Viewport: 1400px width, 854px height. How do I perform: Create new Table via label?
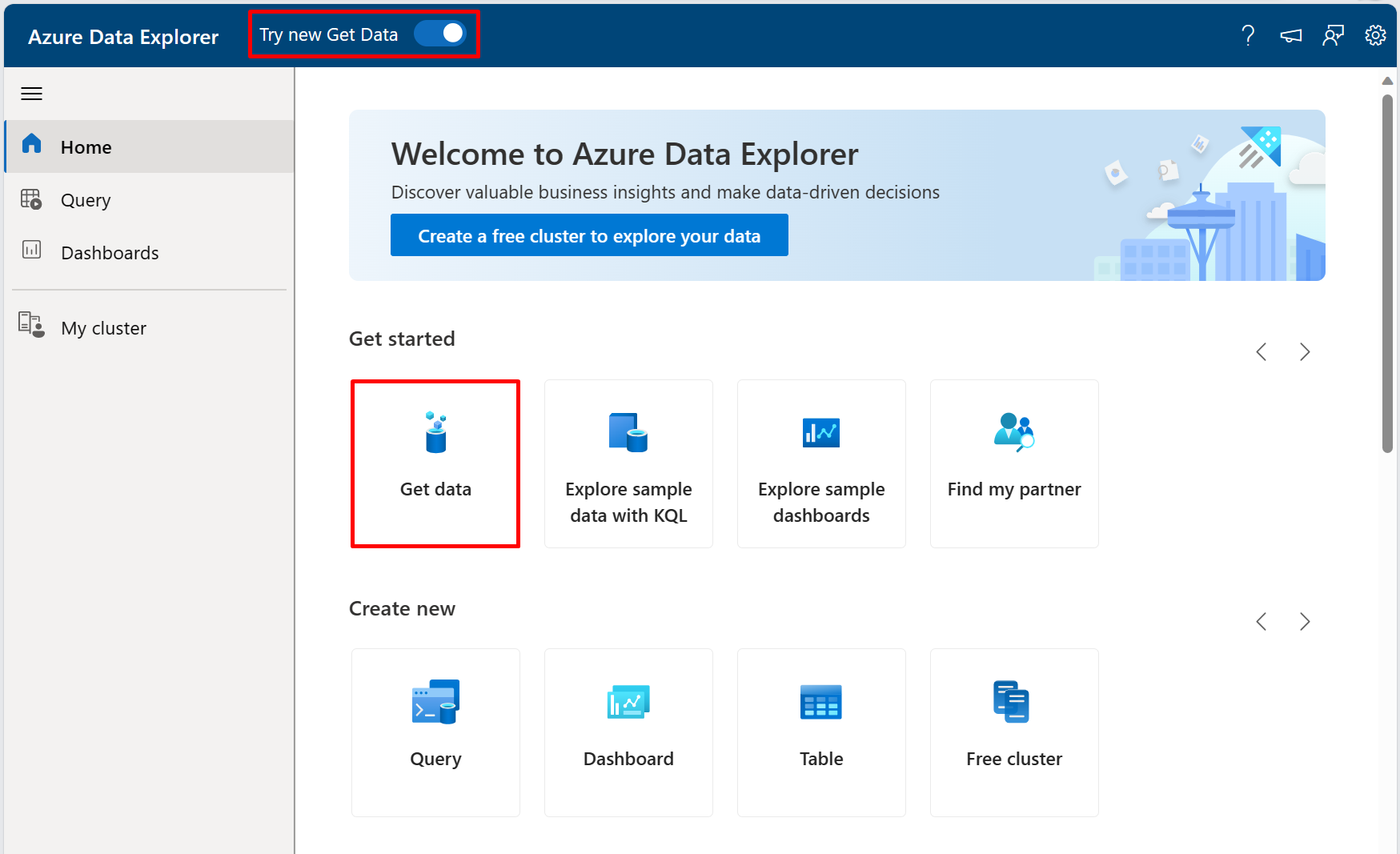pos(821,759)
